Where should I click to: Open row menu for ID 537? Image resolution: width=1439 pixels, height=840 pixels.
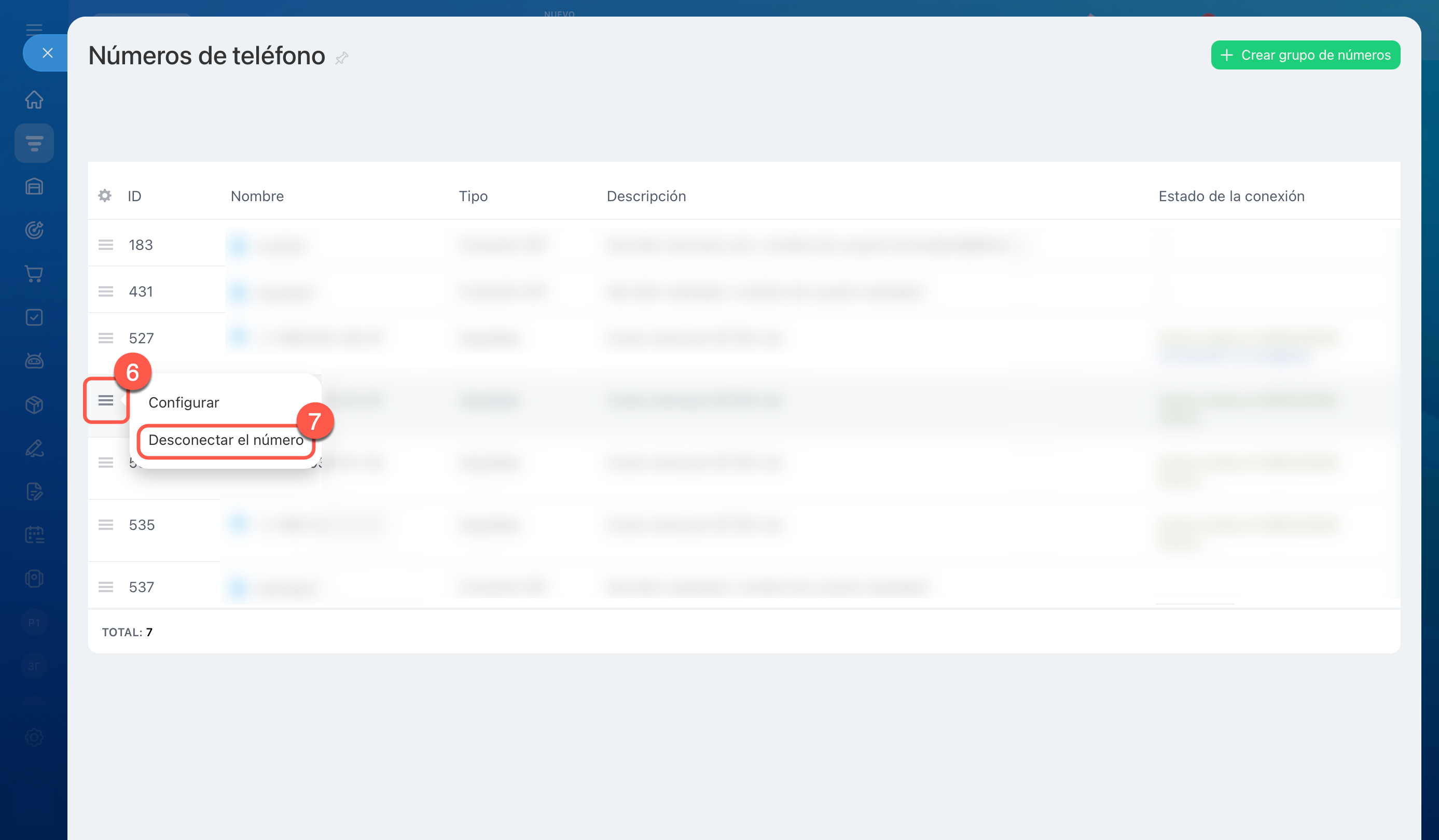106,587
